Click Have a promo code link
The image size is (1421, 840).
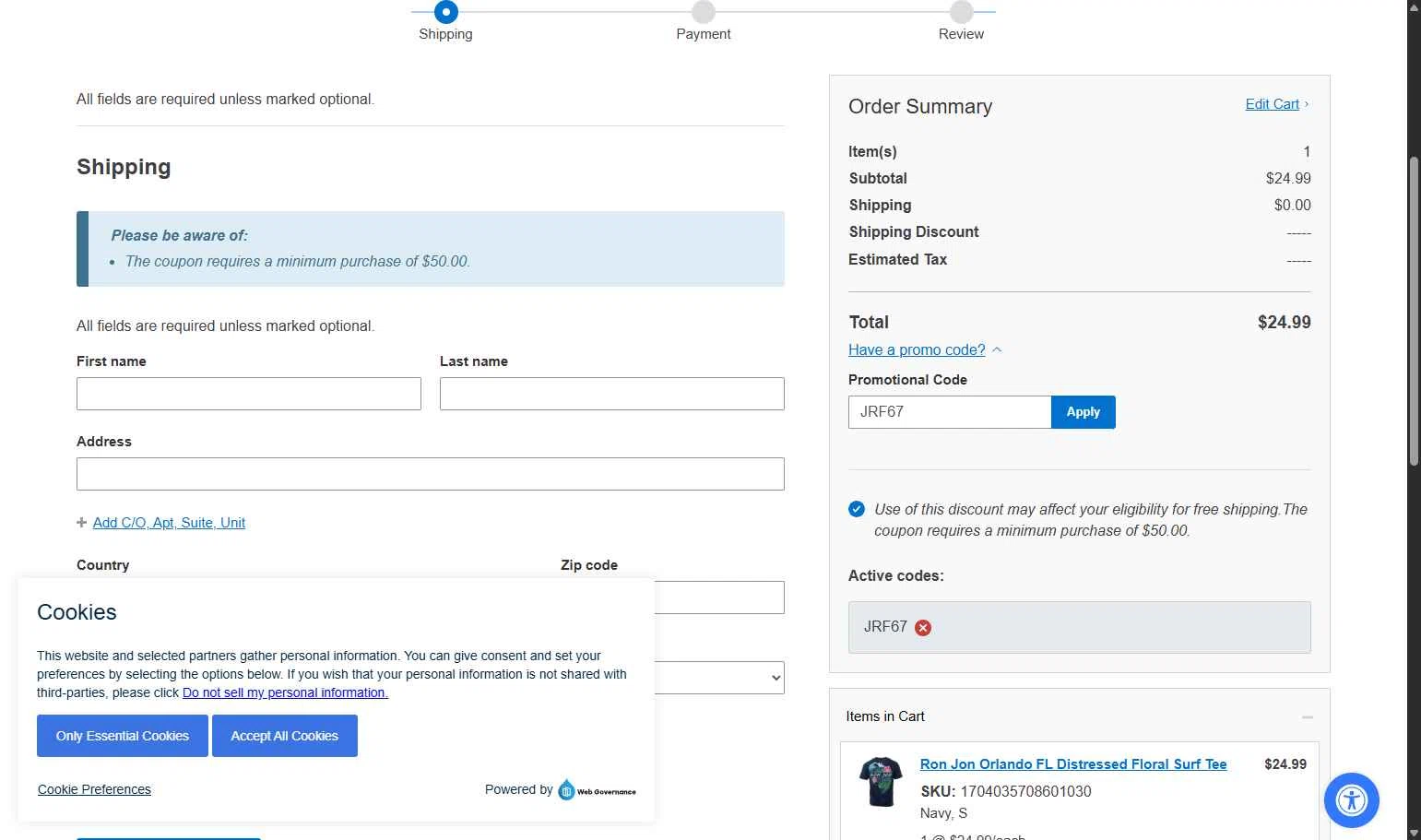(917, 350)
